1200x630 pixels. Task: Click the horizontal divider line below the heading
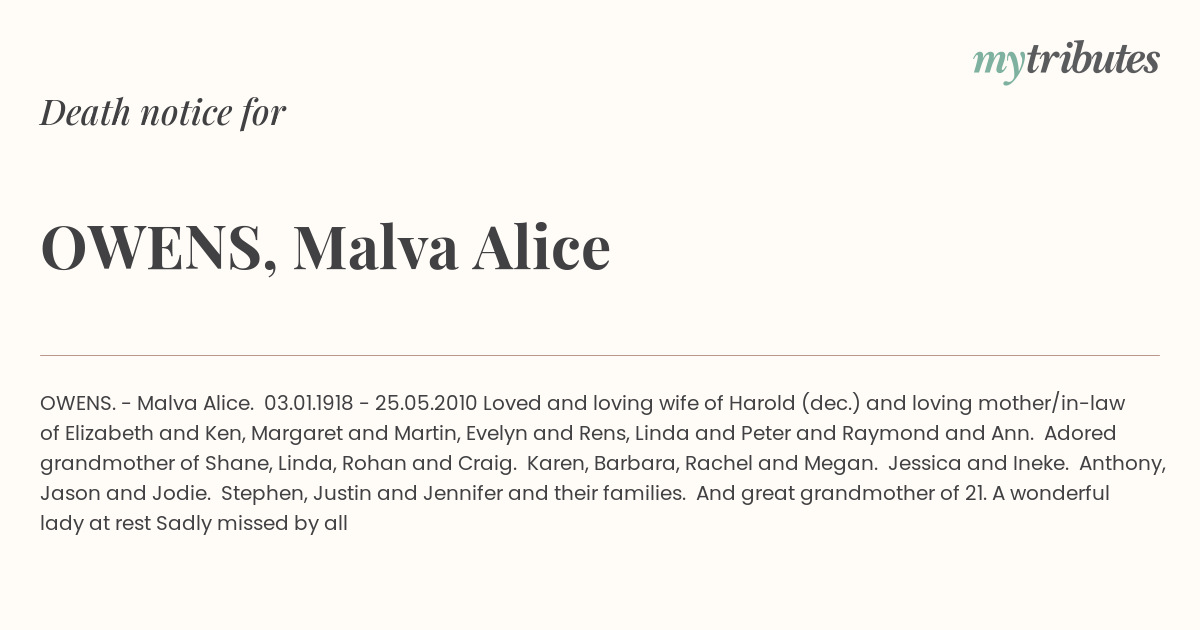click(x=600, y=355)
